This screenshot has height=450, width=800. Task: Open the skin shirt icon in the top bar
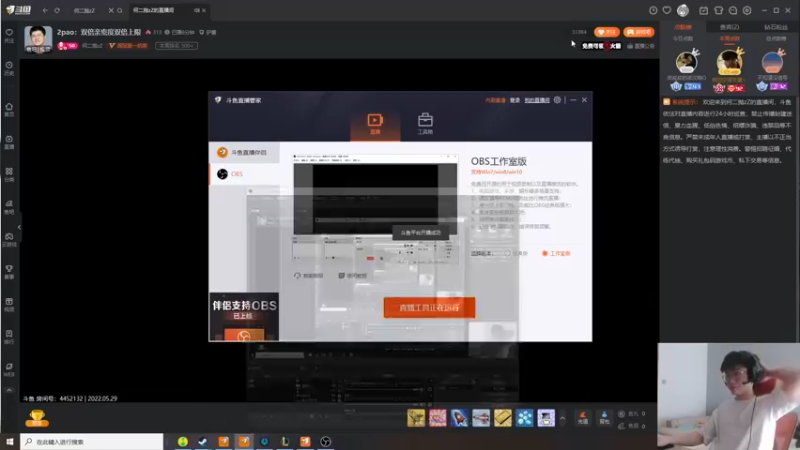pyautogui.click(x=718, y=10)
